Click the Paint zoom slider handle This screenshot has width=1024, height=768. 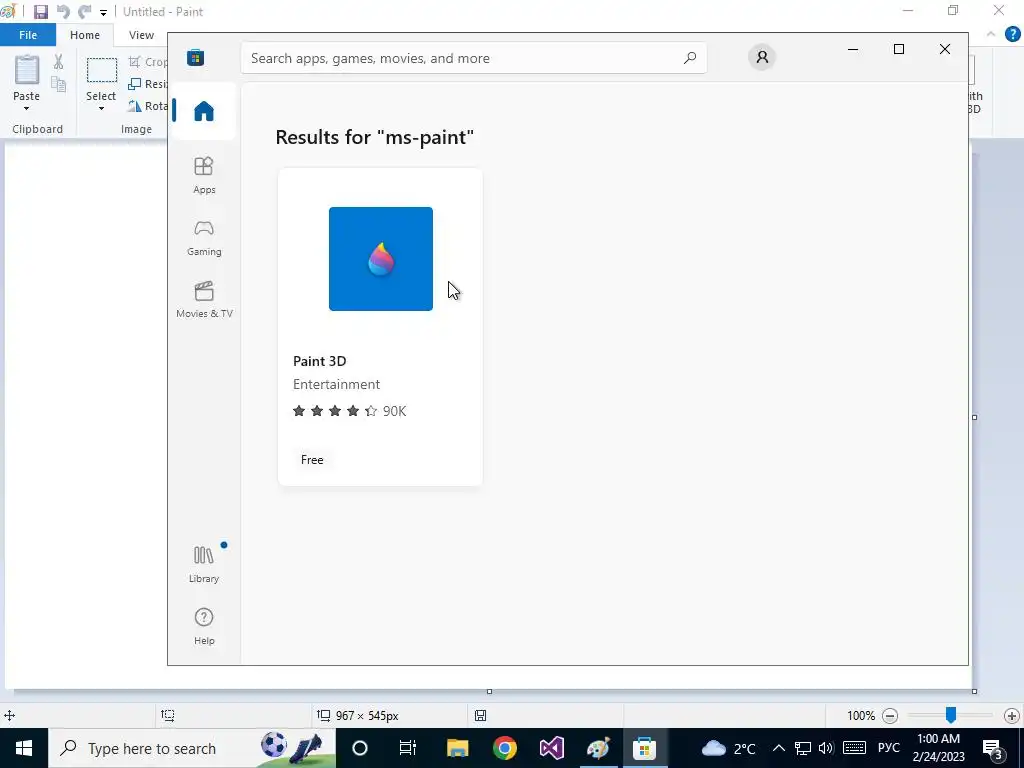(951, 715)
